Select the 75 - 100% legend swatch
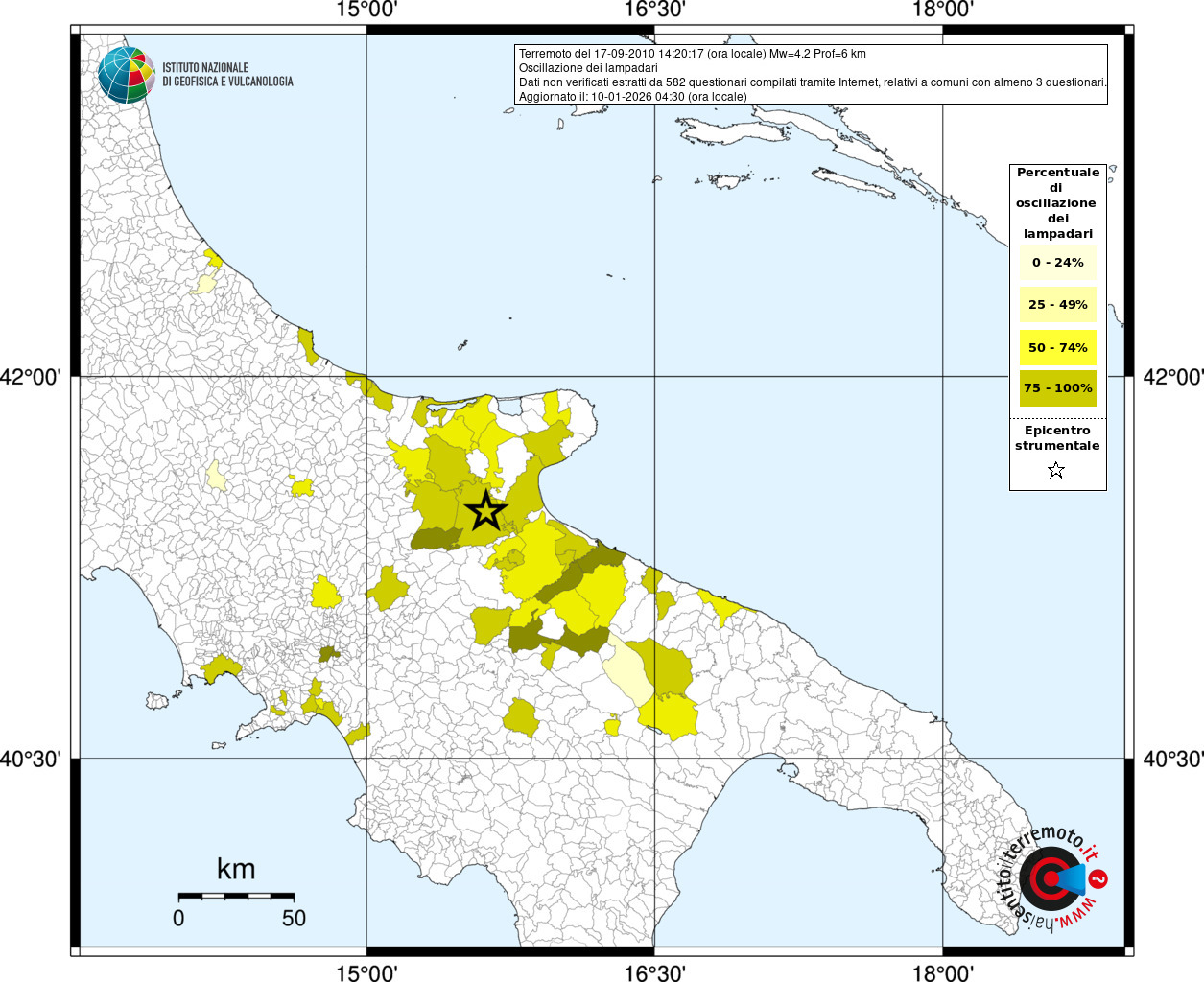This screenshot has height=982, width=1204. coord(1057,388)
